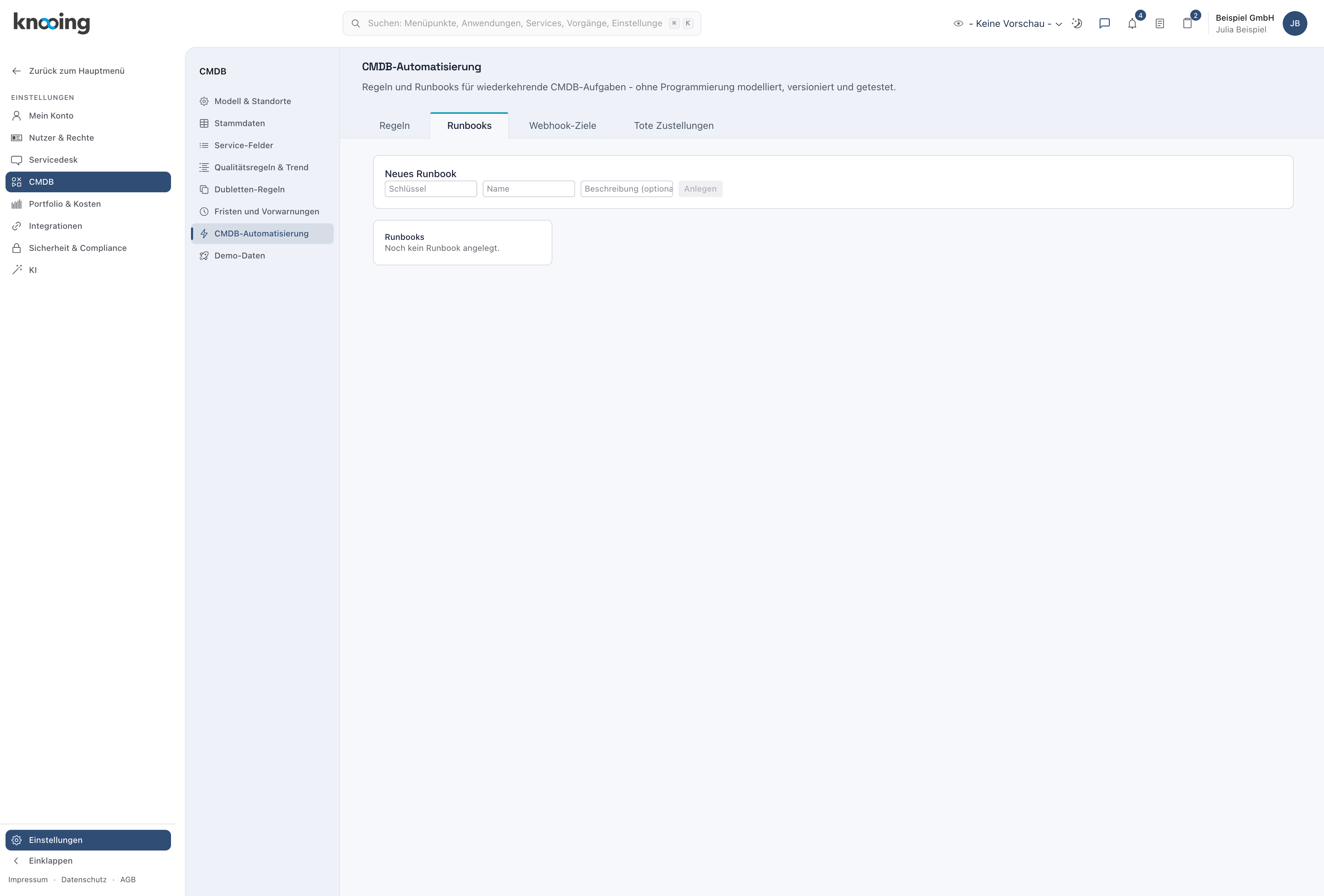Open Demo-Daten
This screenshot has height=896, width=1324.
pos(262,256)
